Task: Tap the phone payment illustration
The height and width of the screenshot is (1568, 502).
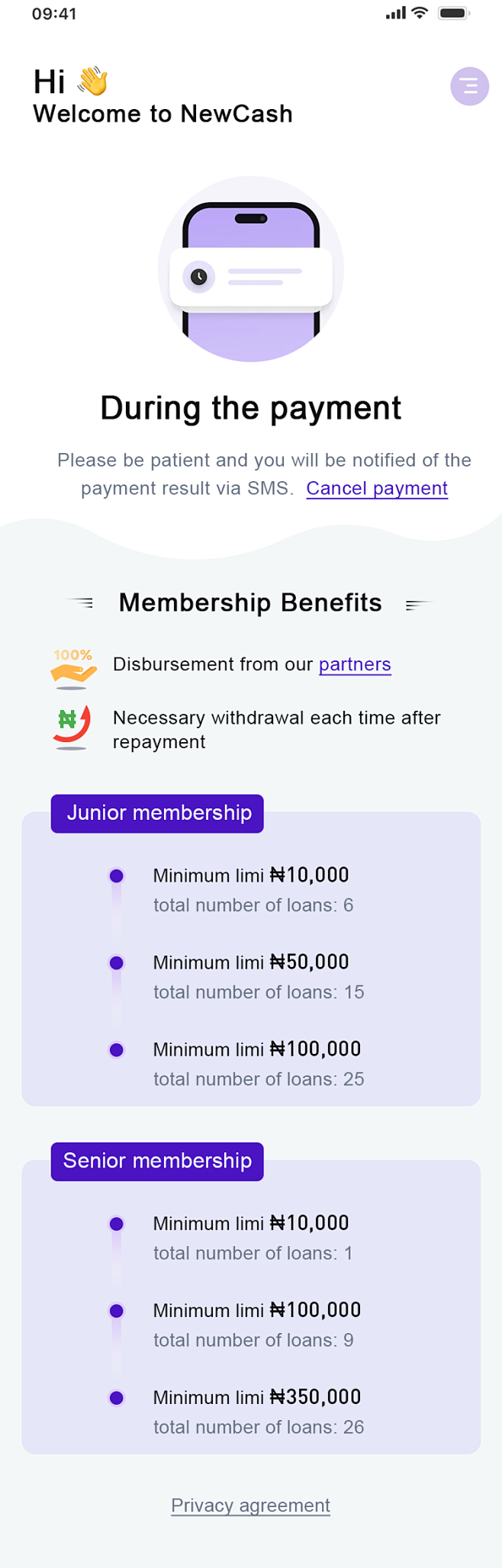Action: 251,269
